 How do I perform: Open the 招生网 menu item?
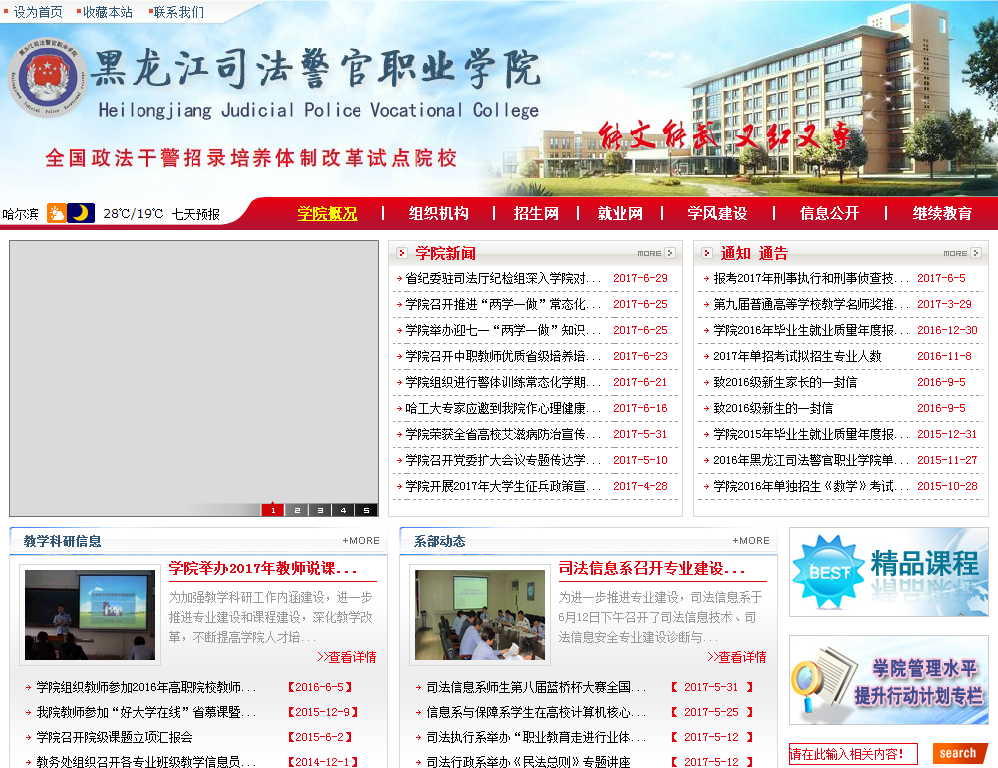536,213
